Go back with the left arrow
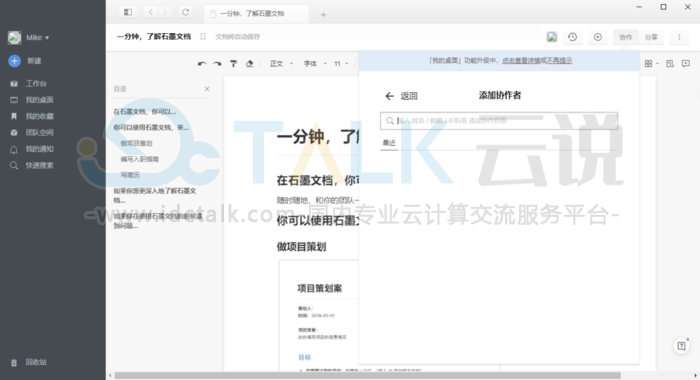 point(151,13)
